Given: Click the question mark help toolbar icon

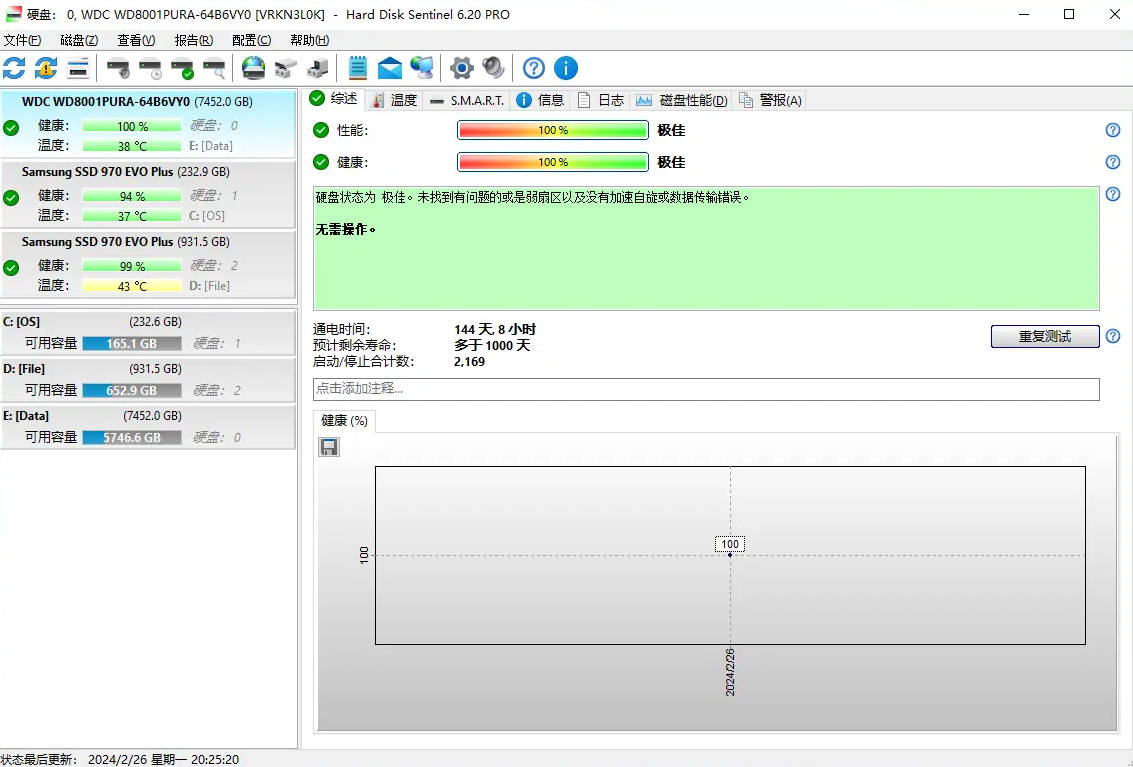Looking at the screenshot, I should (533, 68).
